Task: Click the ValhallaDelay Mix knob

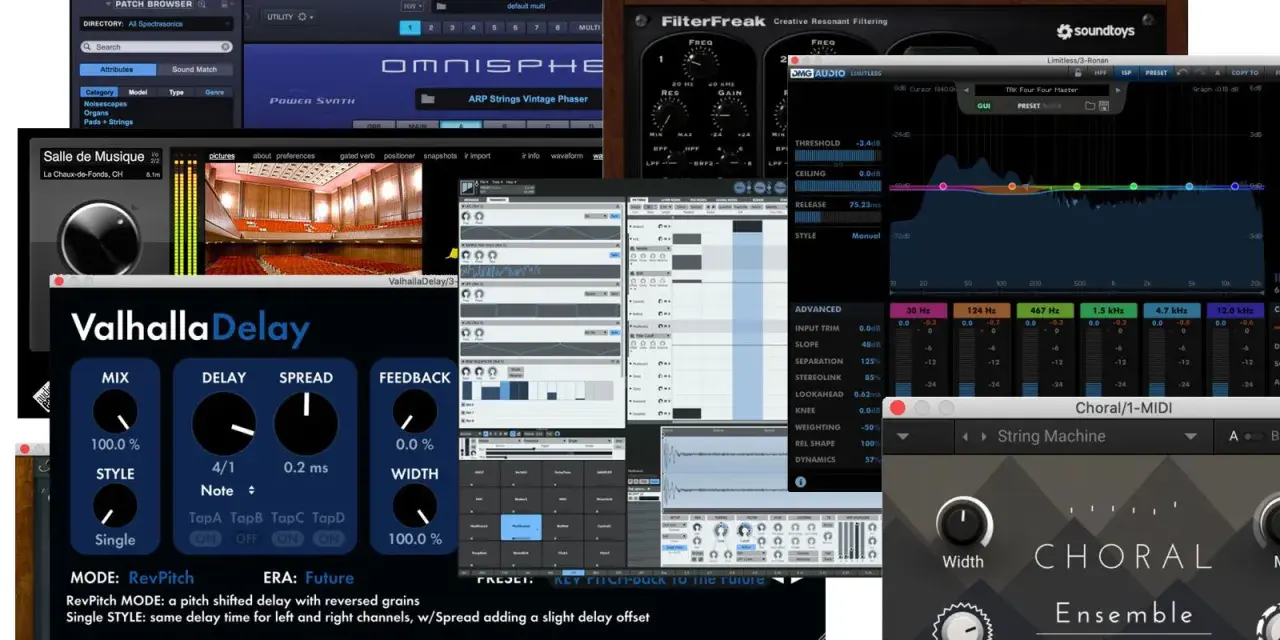Action: point(114,411)
